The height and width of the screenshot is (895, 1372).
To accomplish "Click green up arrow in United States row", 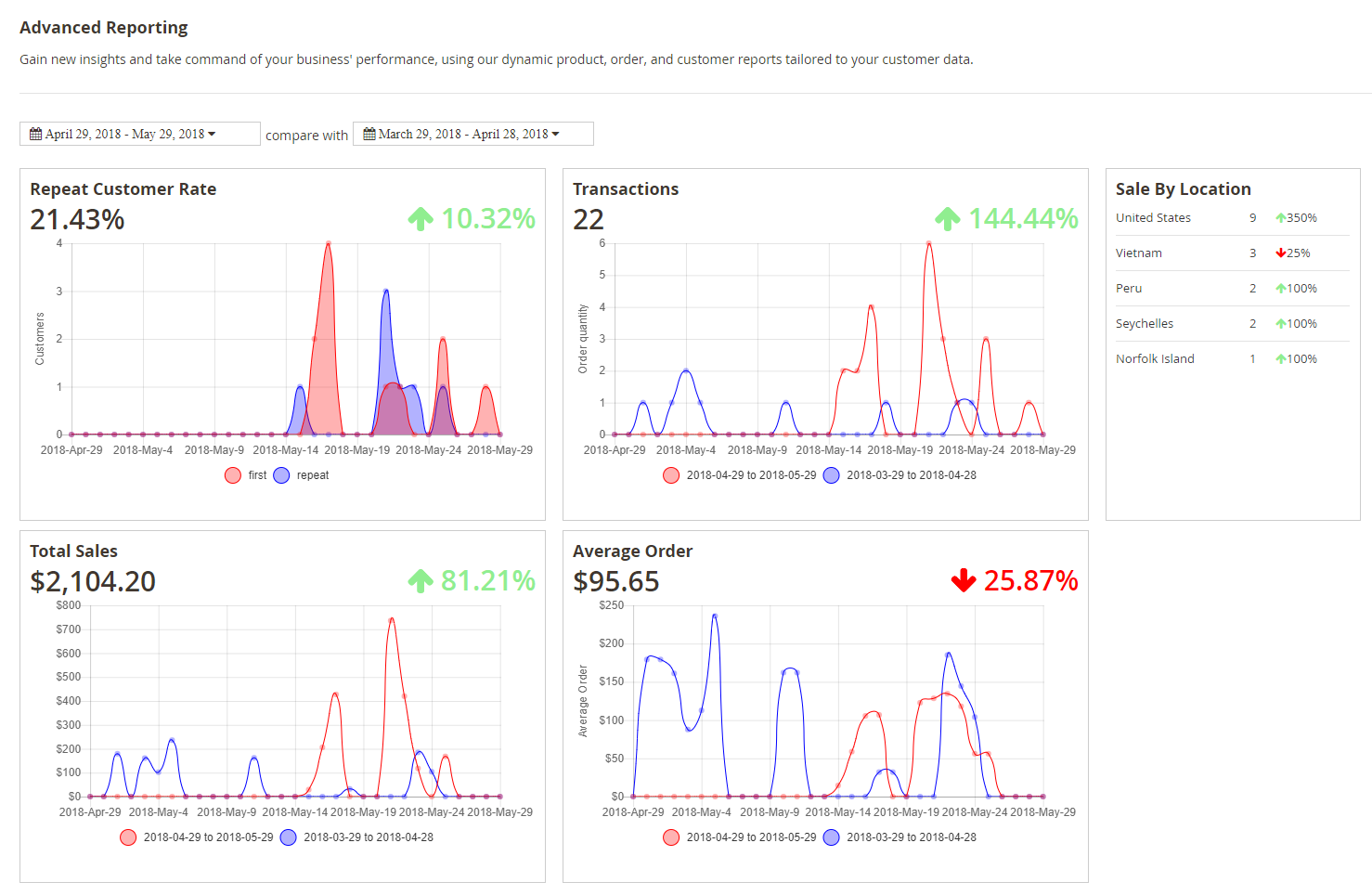I will (1280, 218).
